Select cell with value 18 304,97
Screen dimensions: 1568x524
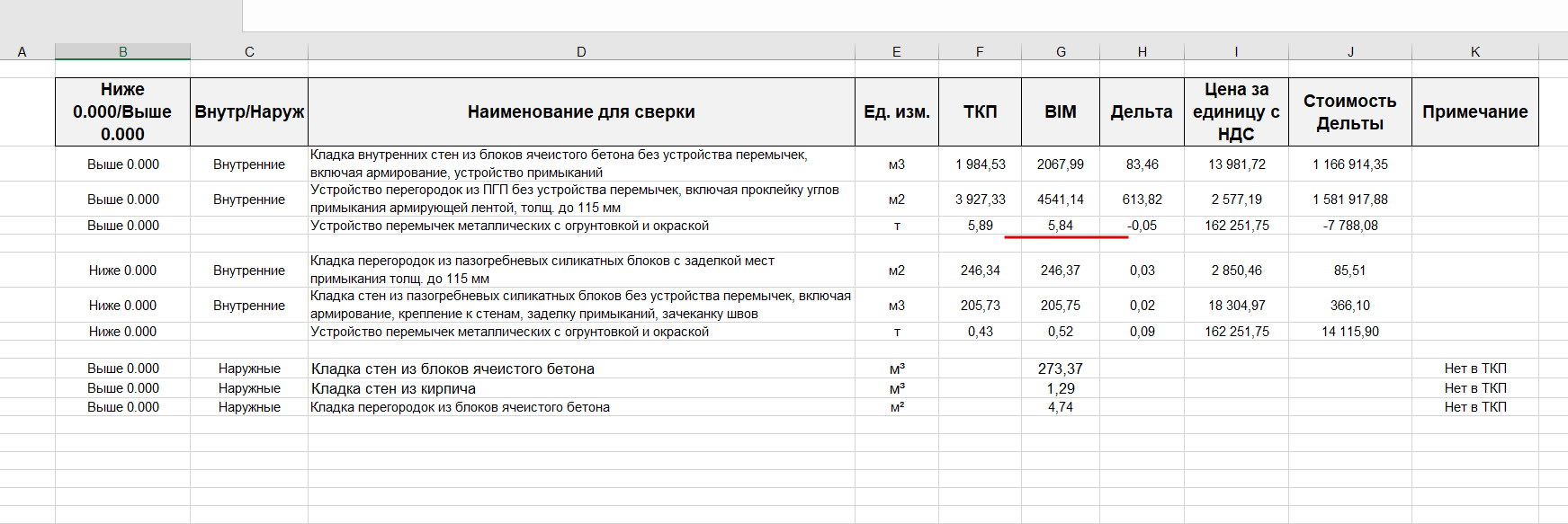click(1236, 306)
